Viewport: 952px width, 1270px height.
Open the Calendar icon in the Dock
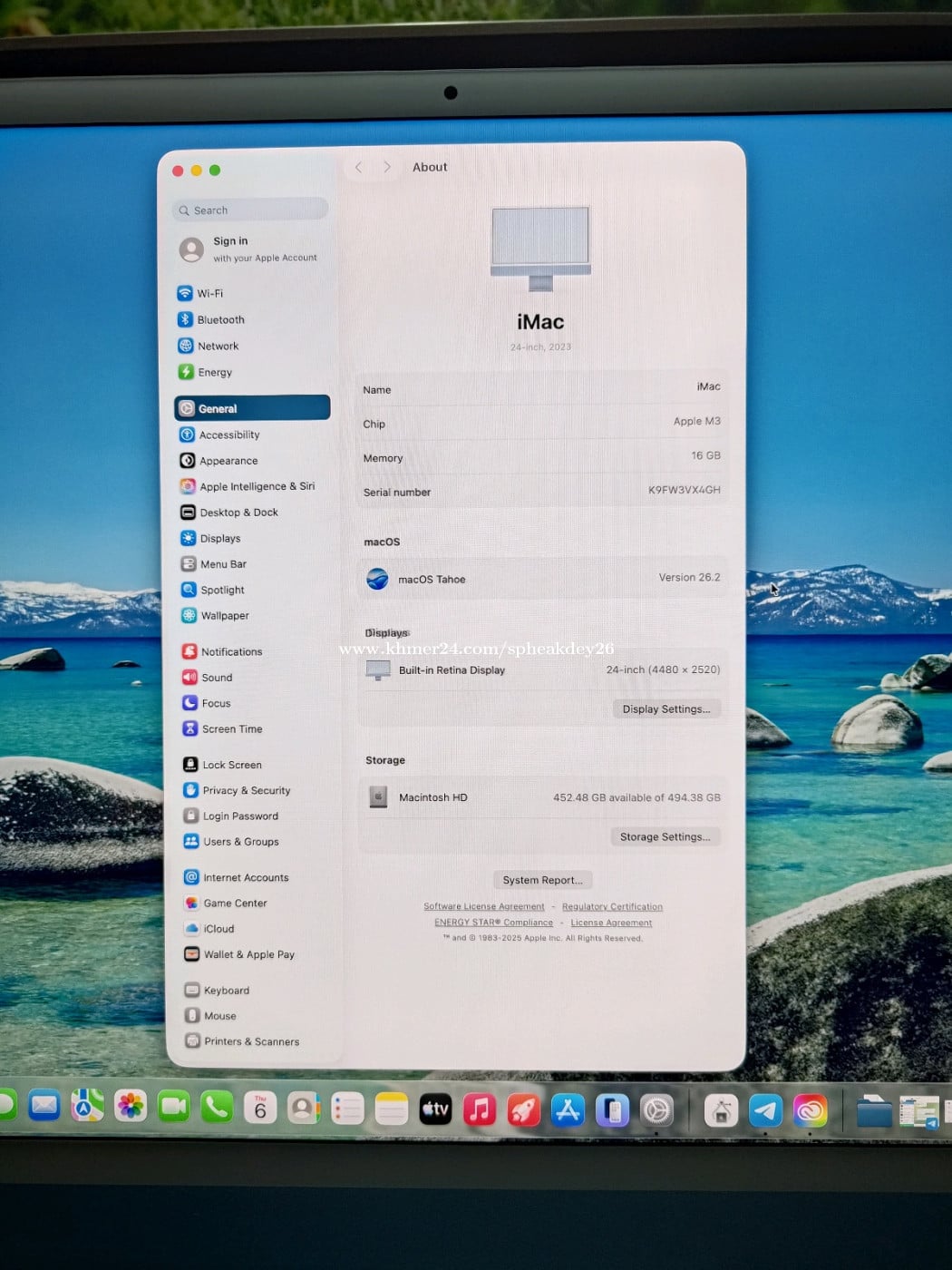click(260, 1108)
